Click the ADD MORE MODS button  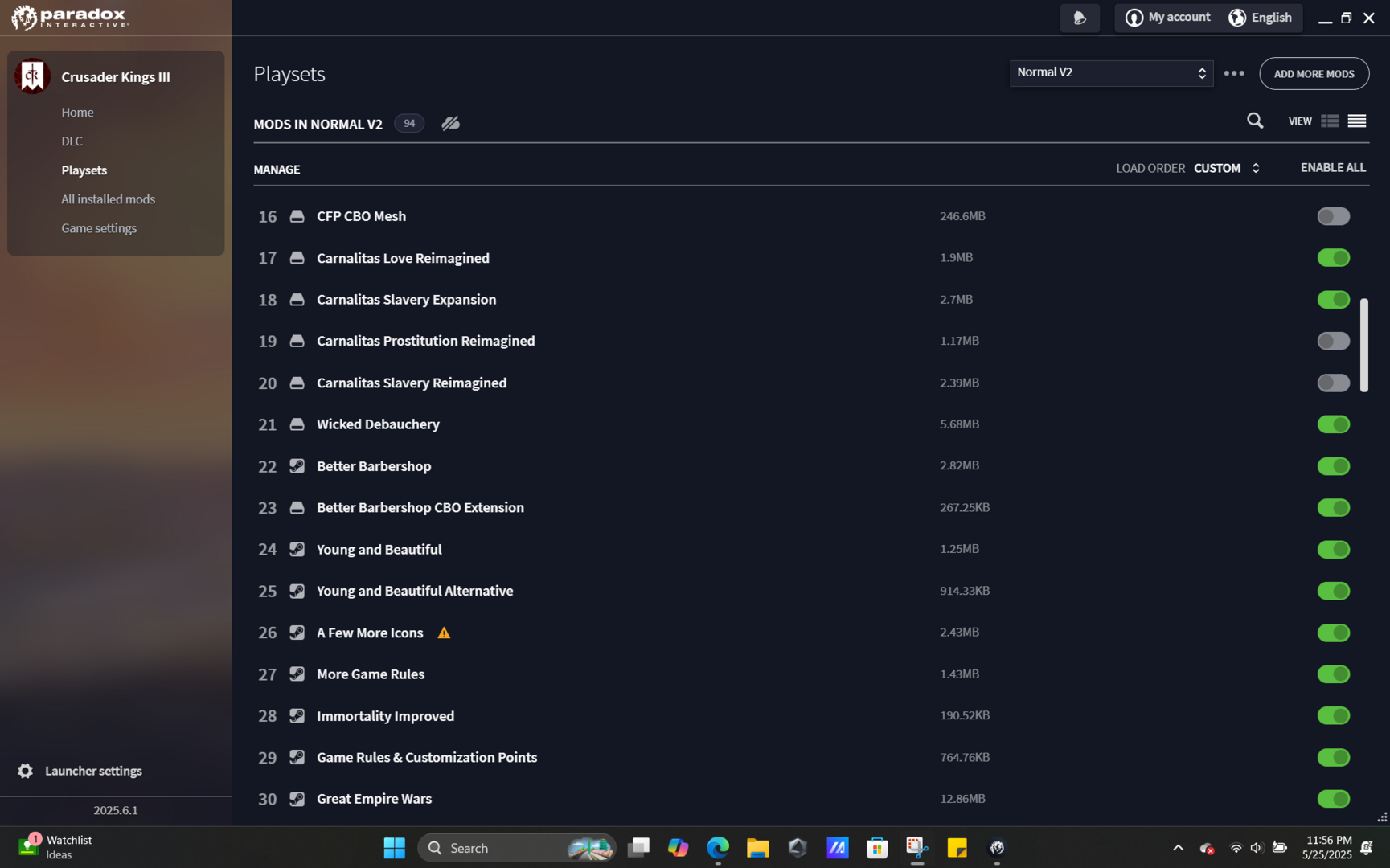coord(1314,74)
